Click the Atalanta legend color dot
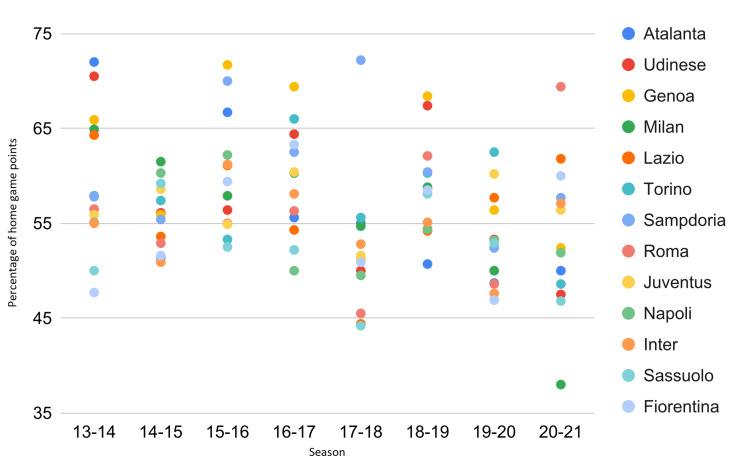Viewport: 750px width, 465px height. point(626,33)
